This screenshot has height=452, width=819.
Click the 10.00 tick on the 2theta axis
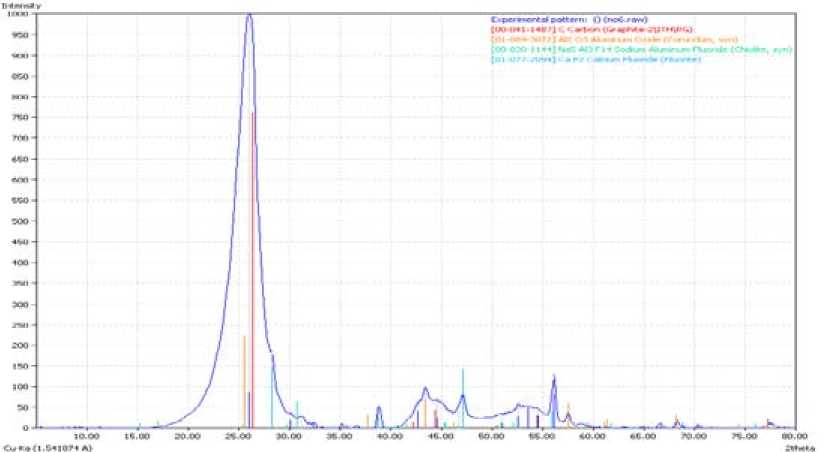coord(87,436)
